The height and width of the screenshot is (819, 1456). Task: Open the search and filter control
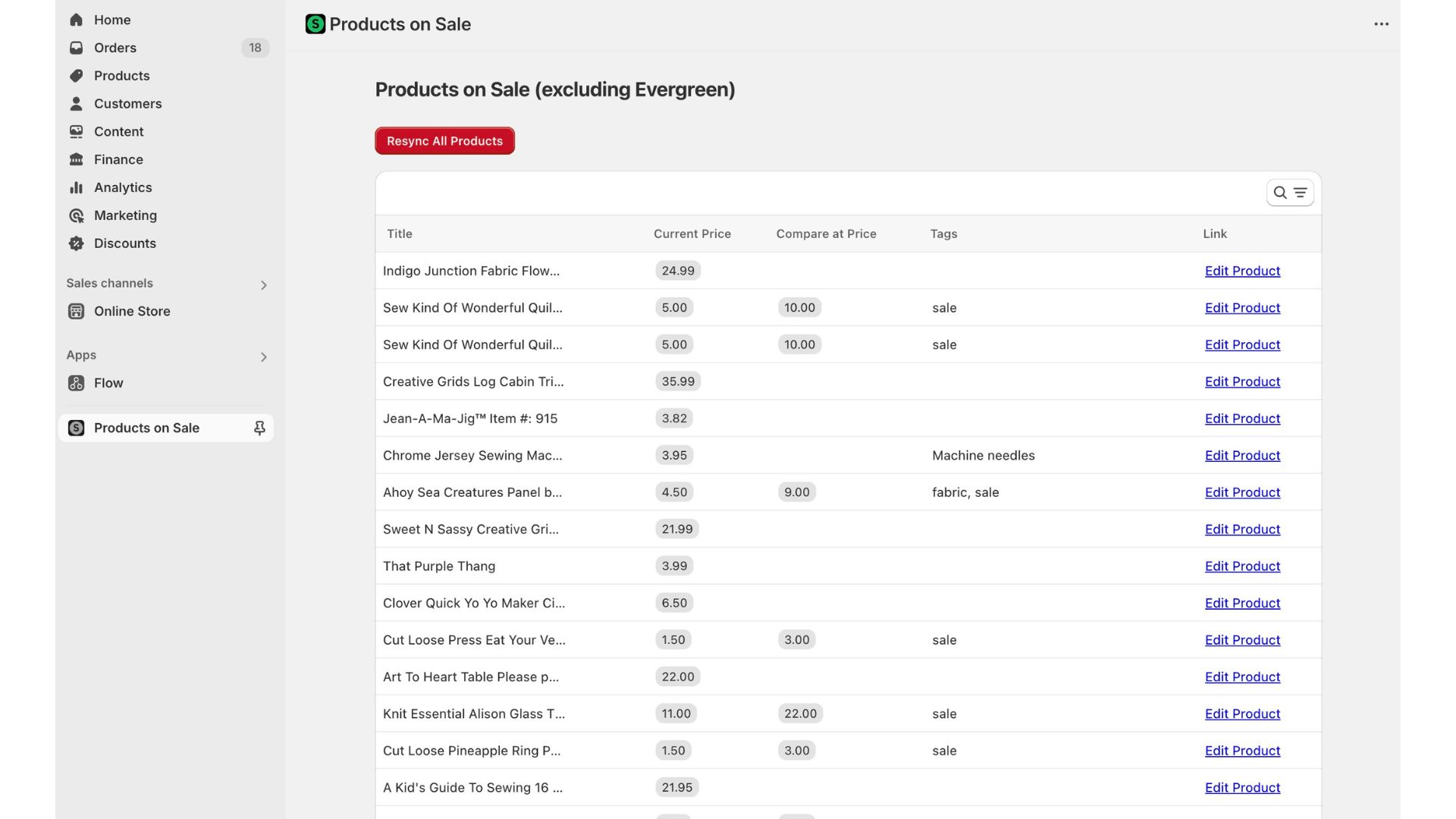click(1289, 193)
